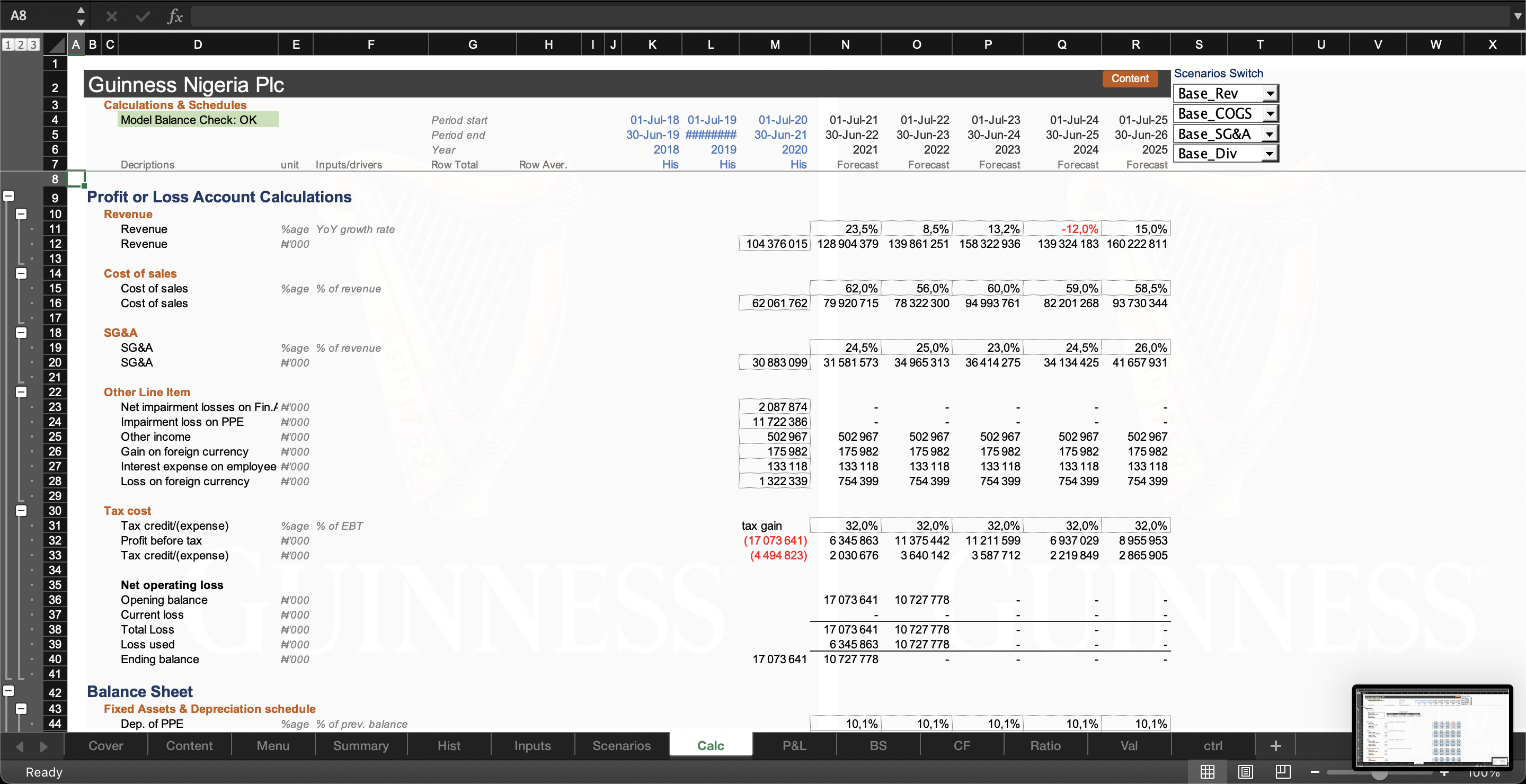
Task: Select the ######### period end cell
Action: point(710,135)
